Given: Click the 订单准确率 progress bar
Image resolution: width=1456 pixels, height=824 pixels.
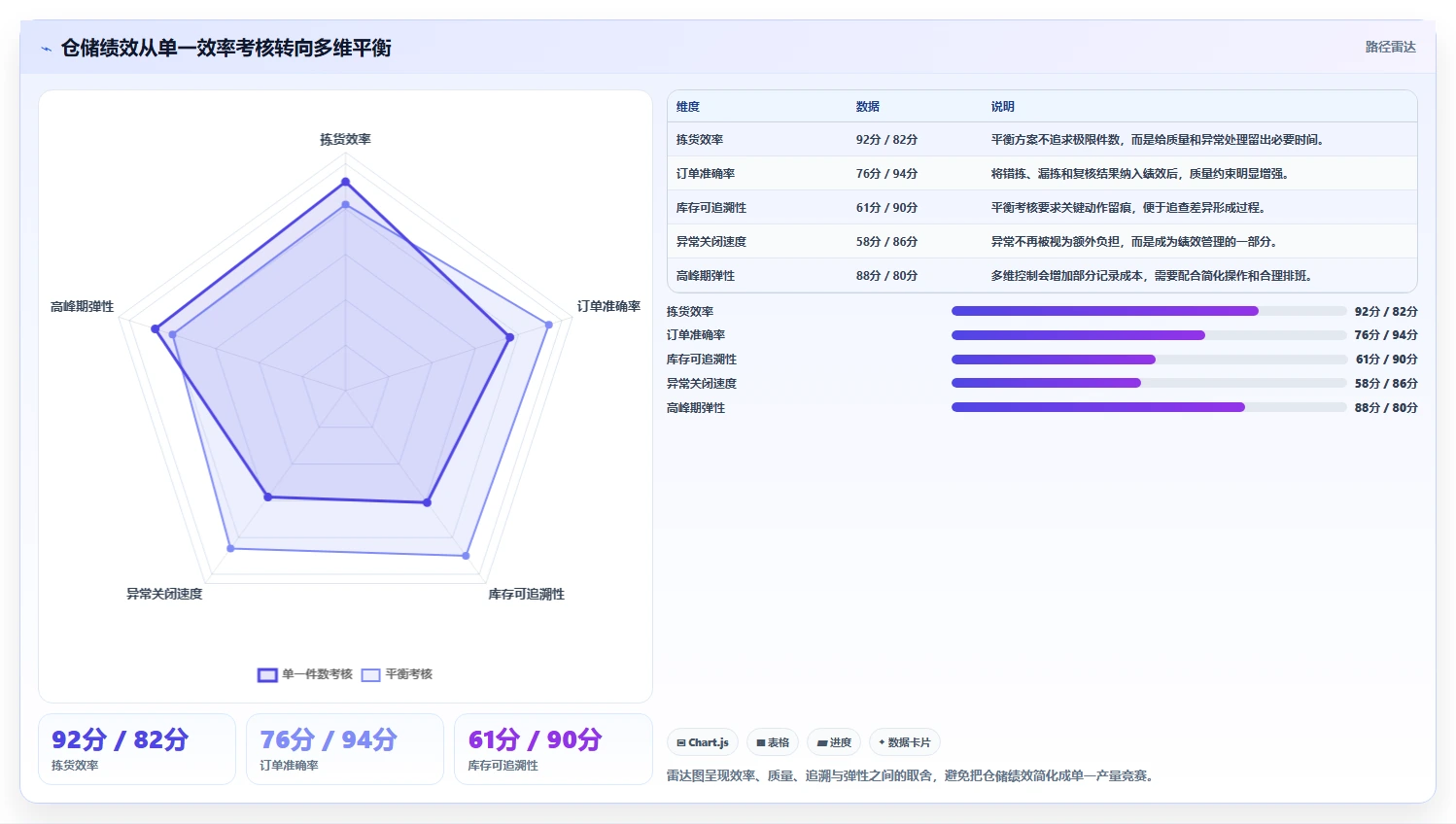Looking at the screenshot, I should coord(1149,335).
